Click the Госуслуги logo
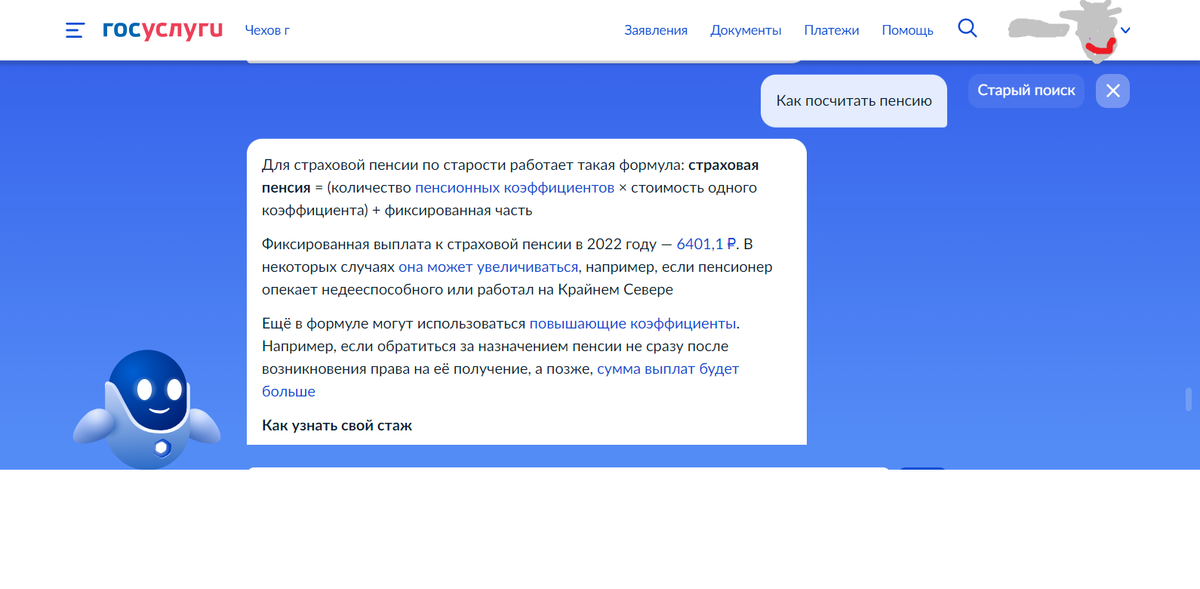Screen dimensions: 1200x589 162,29
